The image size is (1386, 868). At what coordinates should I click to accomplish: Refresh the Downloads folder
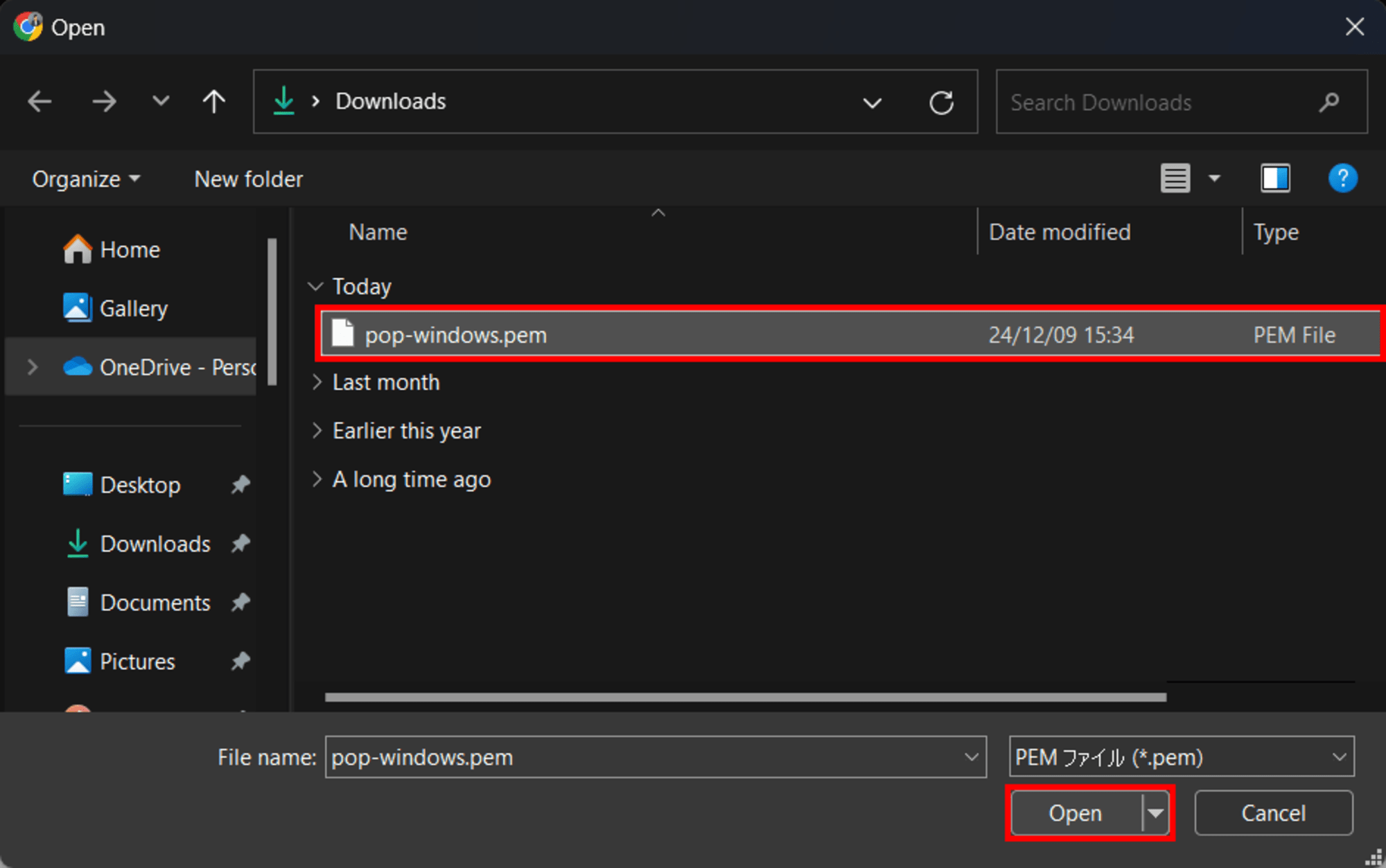click(x=941, y=103)
